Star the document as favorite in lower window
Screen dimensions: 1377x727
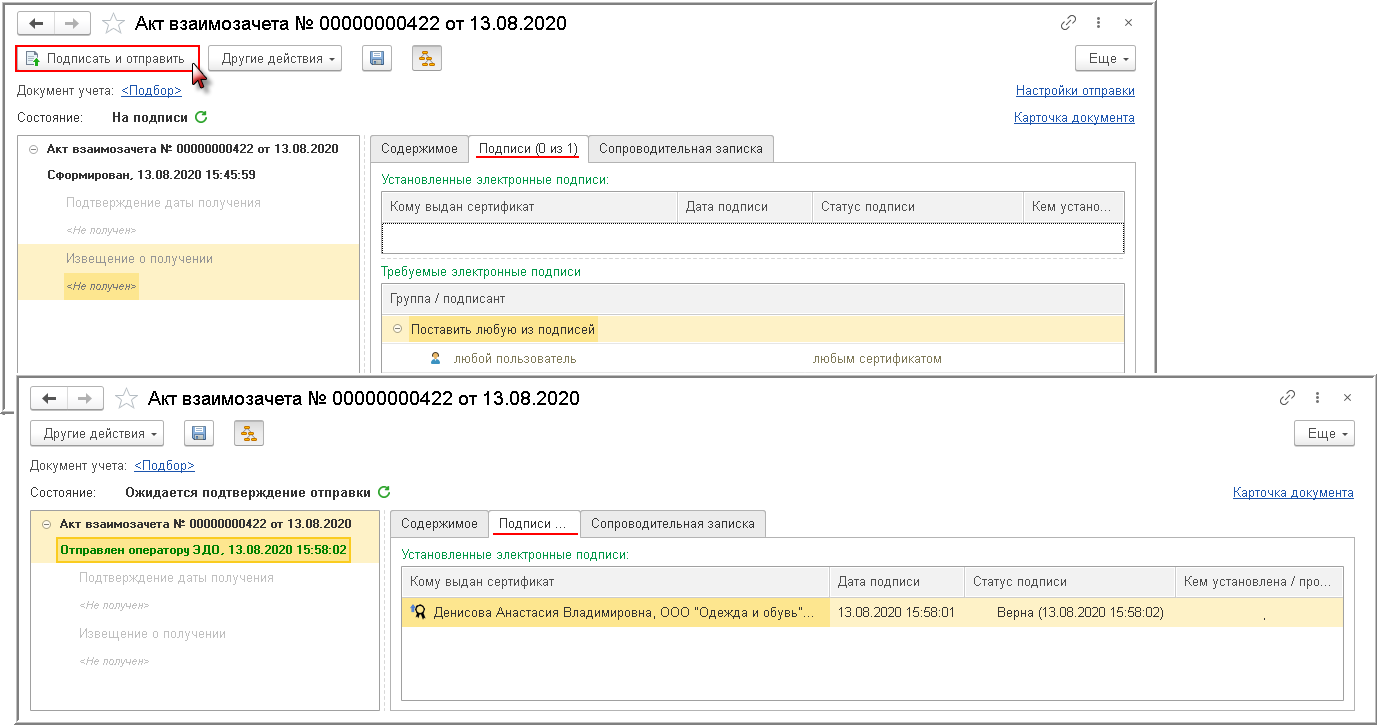[x=127, y=398]
